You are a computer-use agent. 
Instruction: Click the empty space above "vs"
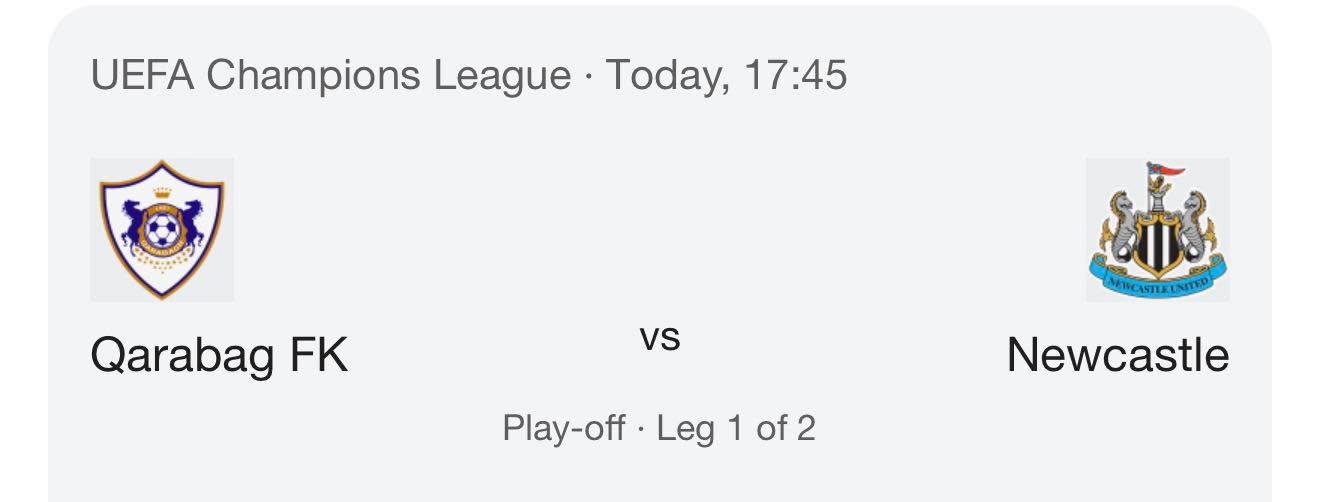pos(660,230)
